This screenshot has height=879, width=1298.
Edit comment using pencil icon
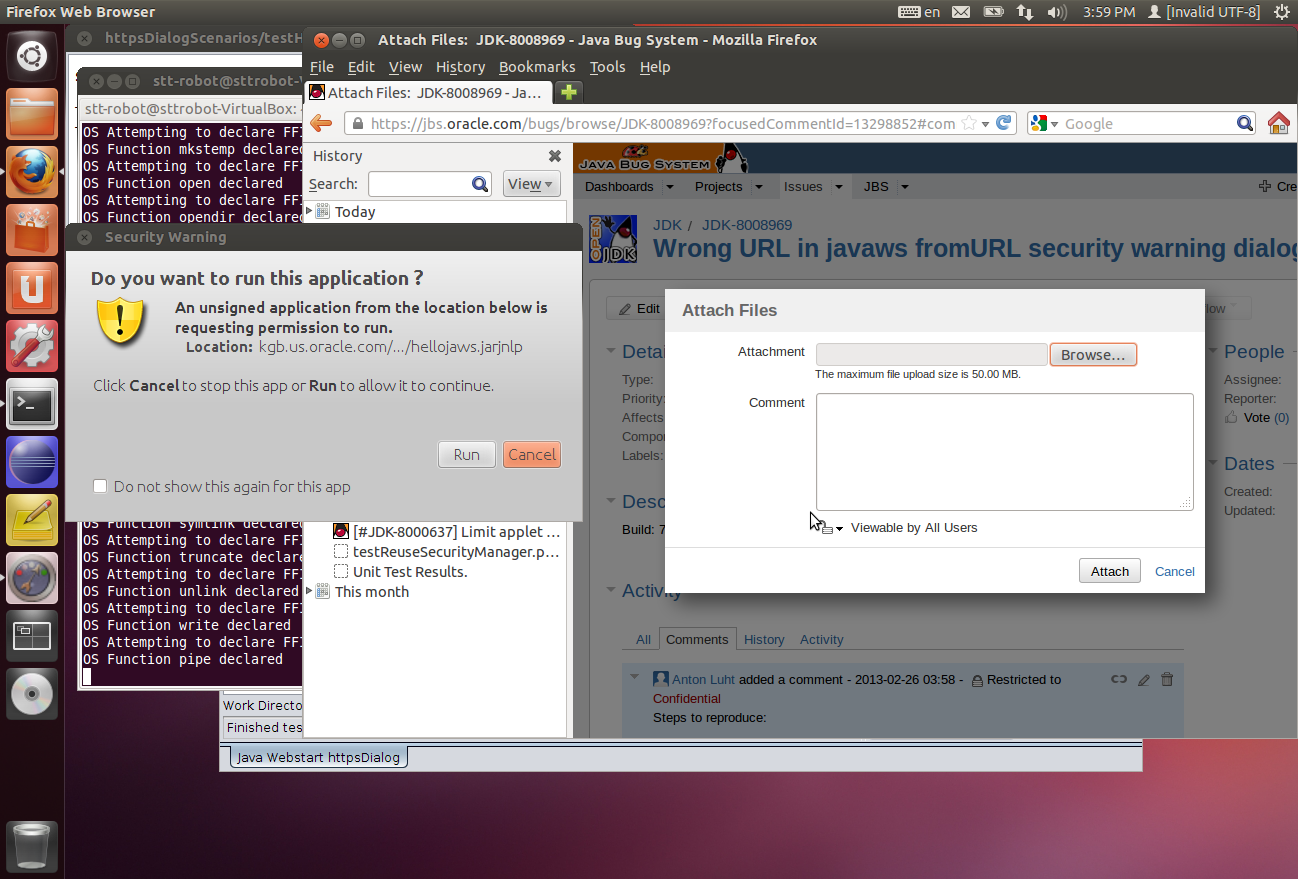click(x=1144, y=680)
